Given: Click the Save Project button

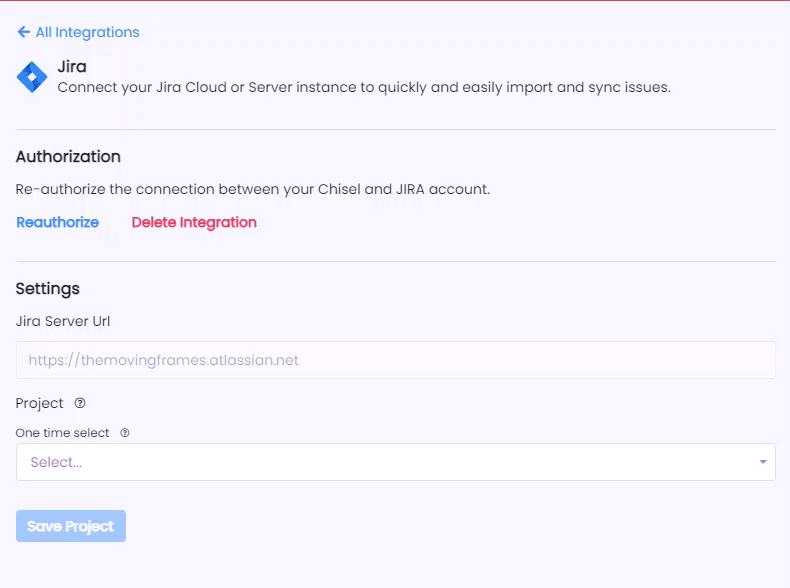Looking at the screenshot, I should pos(71,526).
